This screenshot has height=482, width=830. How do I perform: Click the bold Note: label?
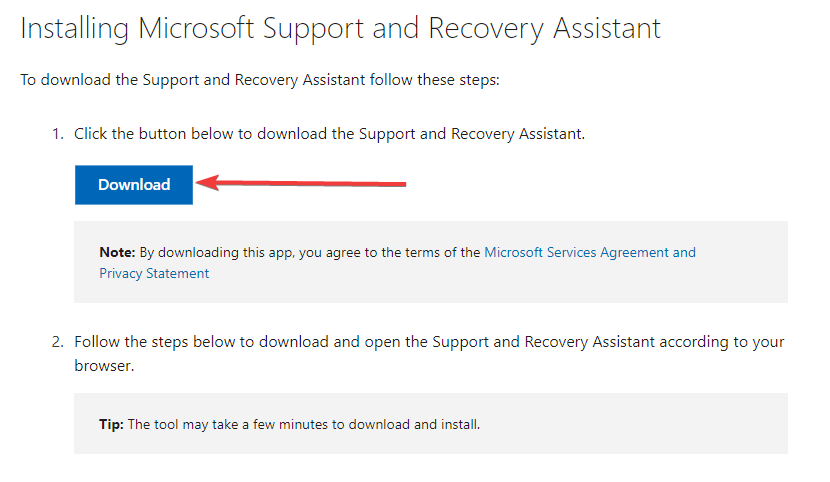click(x=118, y=252)
